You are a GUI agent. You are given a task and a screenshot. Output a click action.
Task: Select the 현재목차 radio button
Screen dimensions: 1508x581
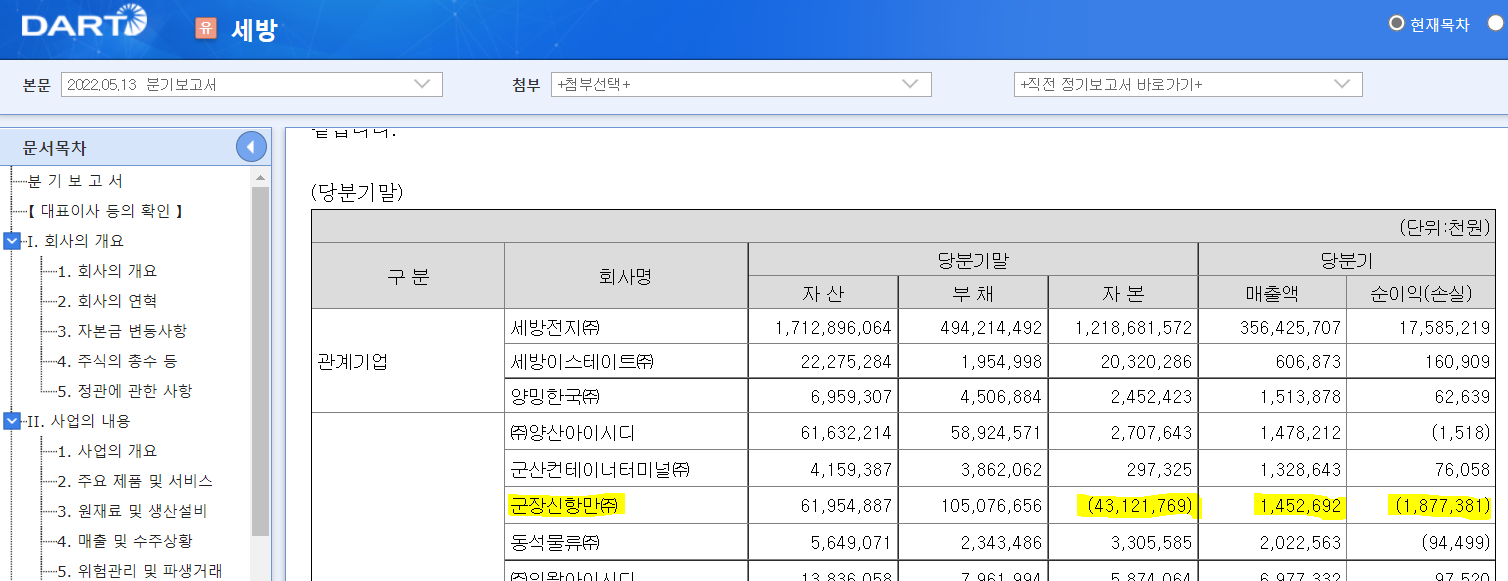point(1397,24)
